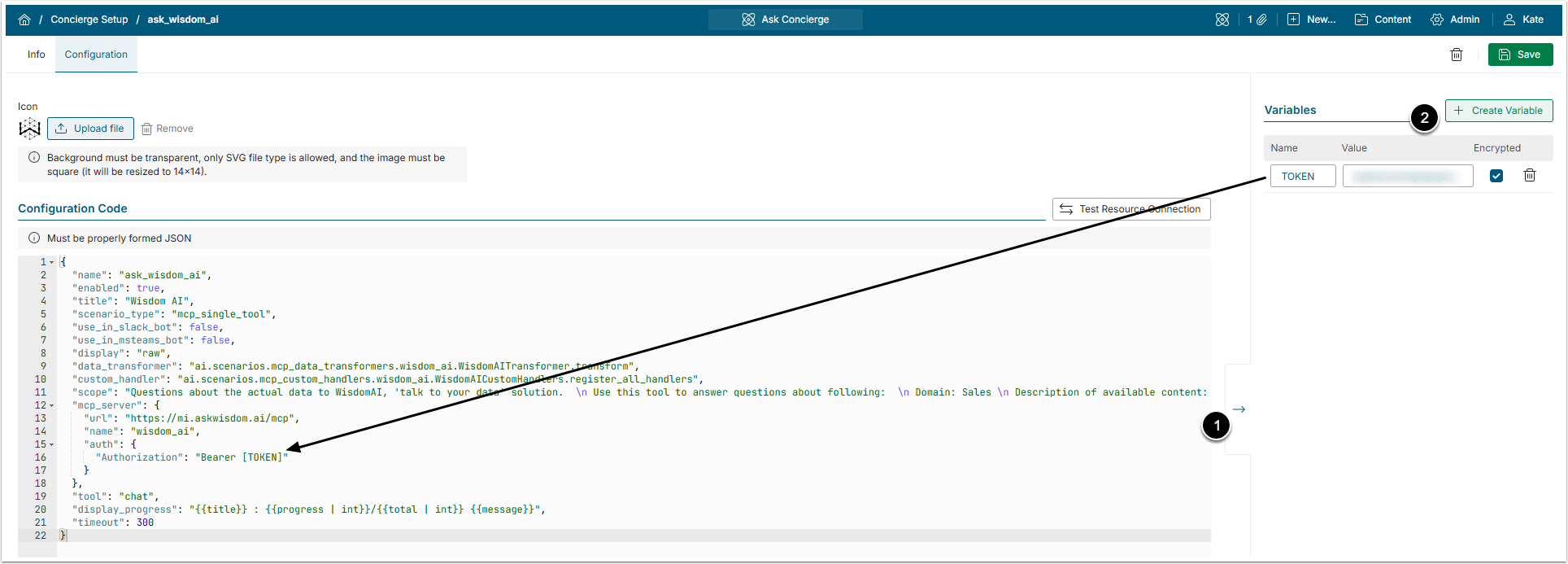Open the Content menu
The width and height of the screenshot is (1568, 564).
(1383, 20)
